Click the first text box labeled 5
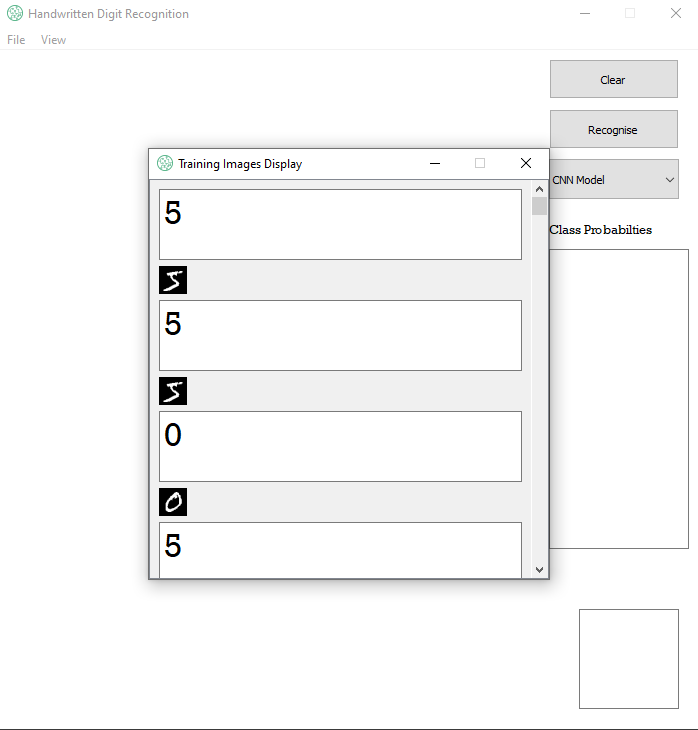The image size is (698, 730). coord(340,224)
